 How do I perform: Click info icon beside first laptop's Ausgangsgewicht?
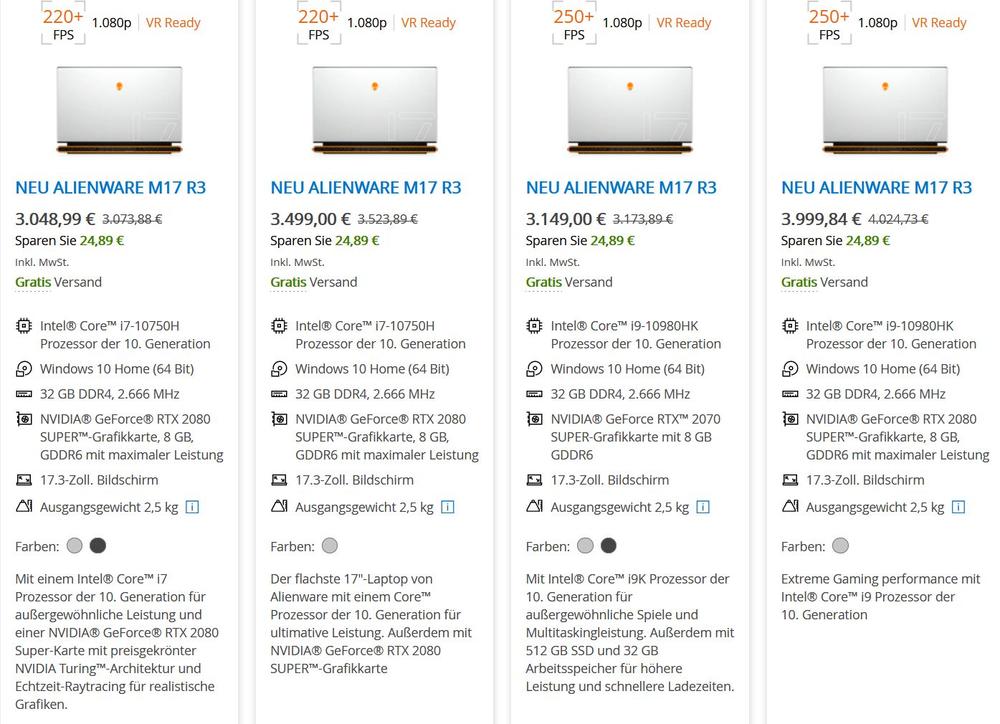pos(192,507)
